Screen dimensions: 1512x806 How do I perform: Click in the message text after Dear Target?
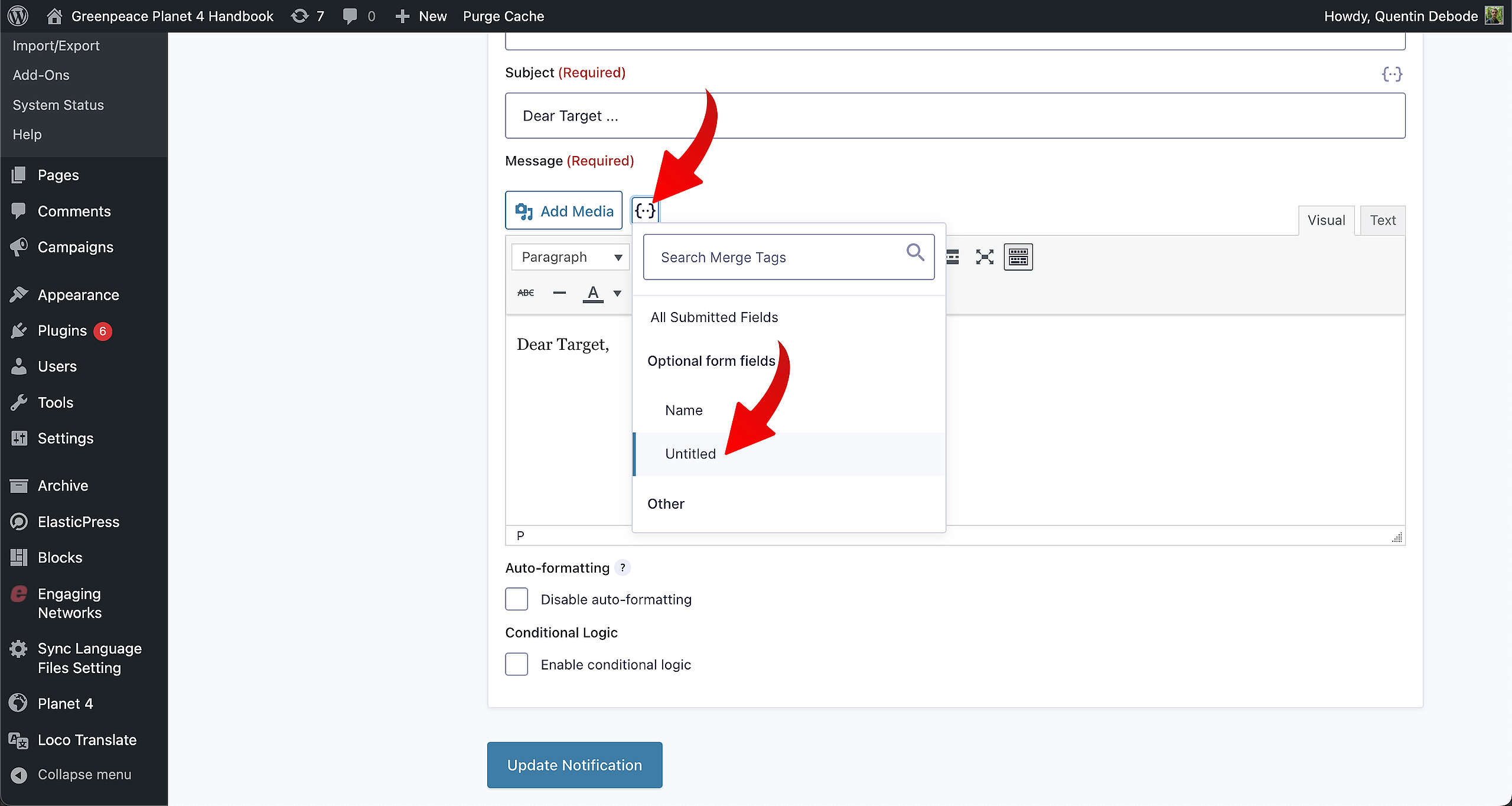tap(611, 344)
